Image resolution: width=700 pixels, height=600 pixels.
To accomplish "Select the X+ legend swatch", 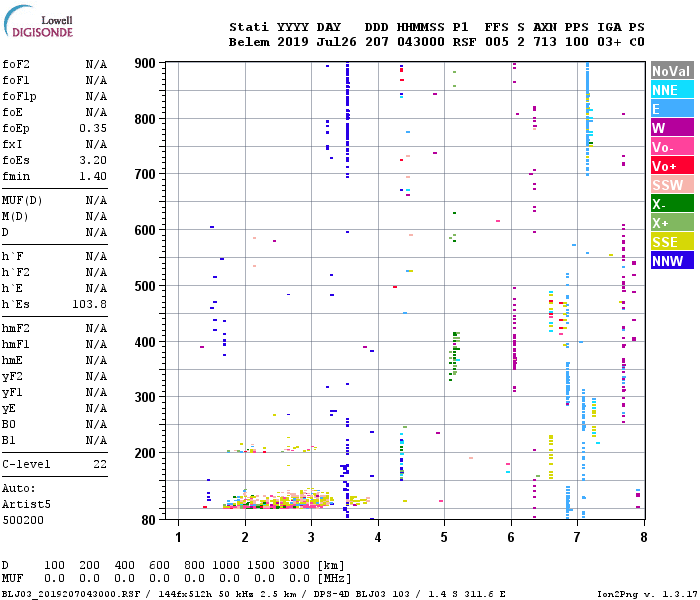I will [672, 223].
